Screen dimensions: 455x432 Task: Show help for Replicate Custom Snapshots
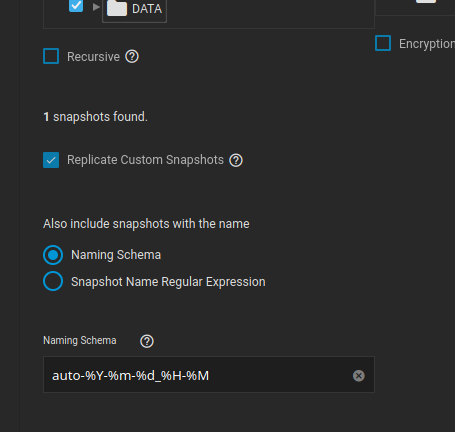236,160
